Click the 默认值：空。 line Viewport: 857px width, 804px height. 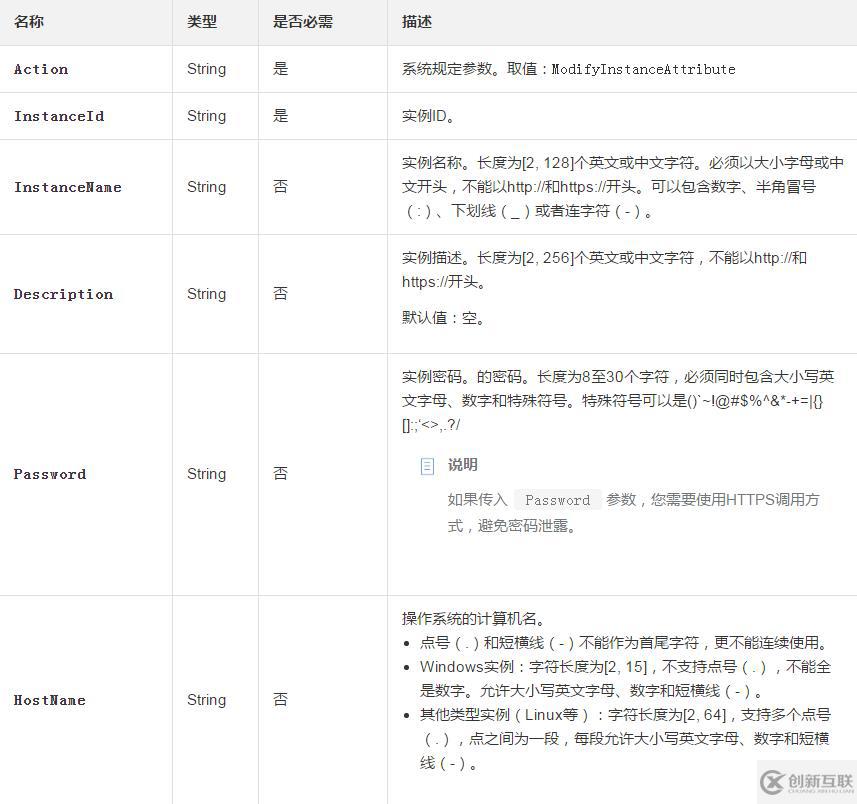tap(443, 318)
